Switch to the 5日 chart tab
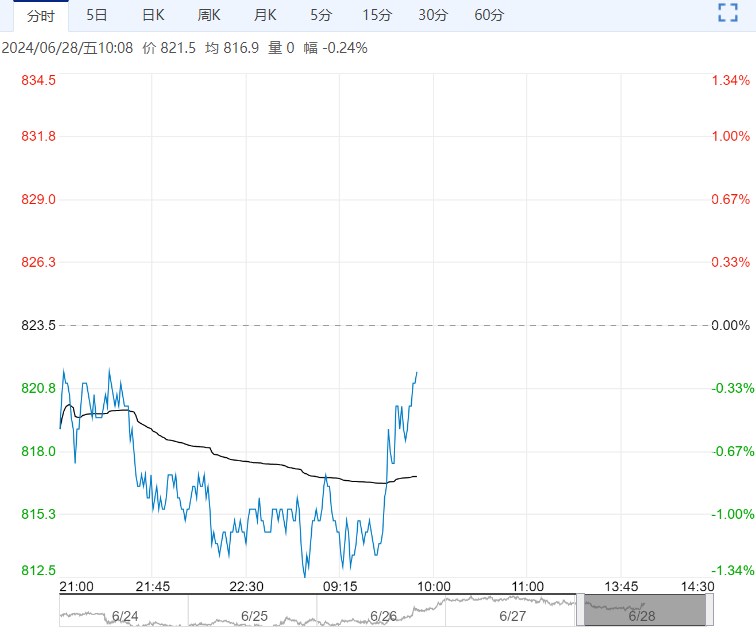Image resolution: width=756 pixels, height=632 pixels. pos(97,15)
